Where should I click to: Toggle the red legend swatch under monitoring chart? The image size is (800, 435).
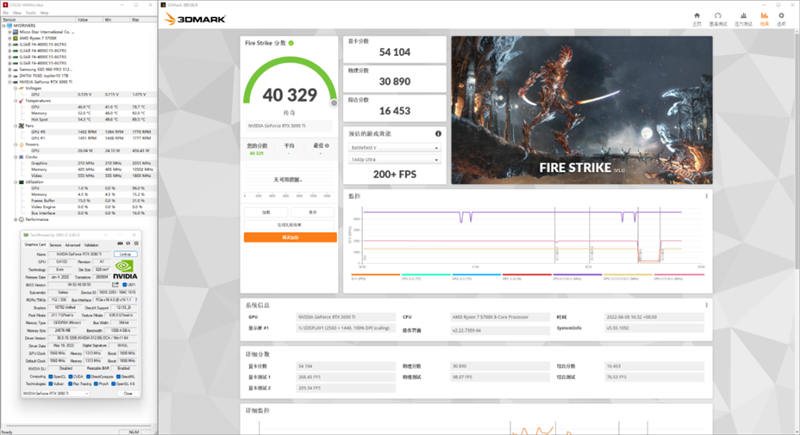(527, 274)
